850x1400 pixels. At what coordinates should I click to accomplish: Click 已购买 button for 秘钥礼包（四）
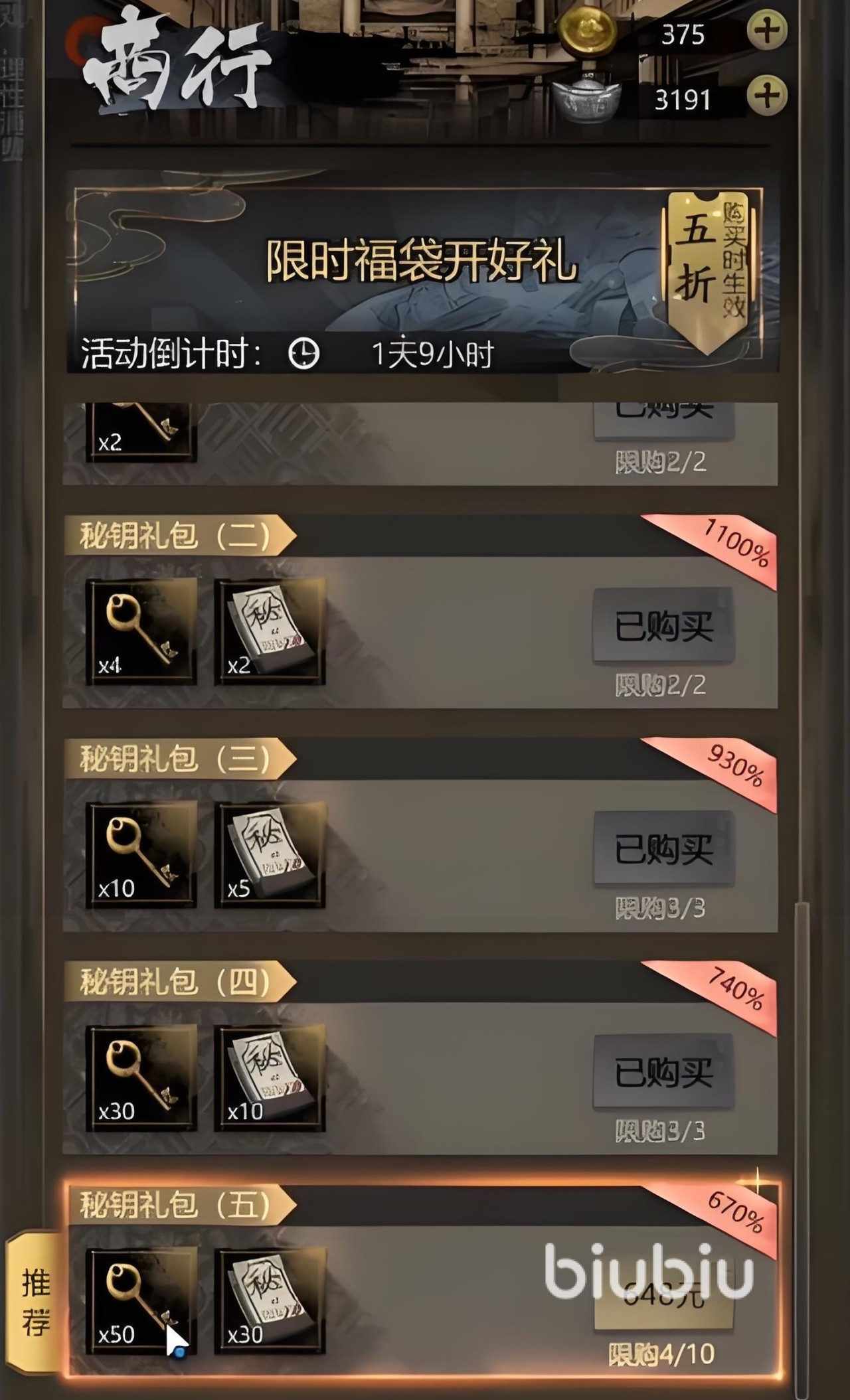point(663,1072)
